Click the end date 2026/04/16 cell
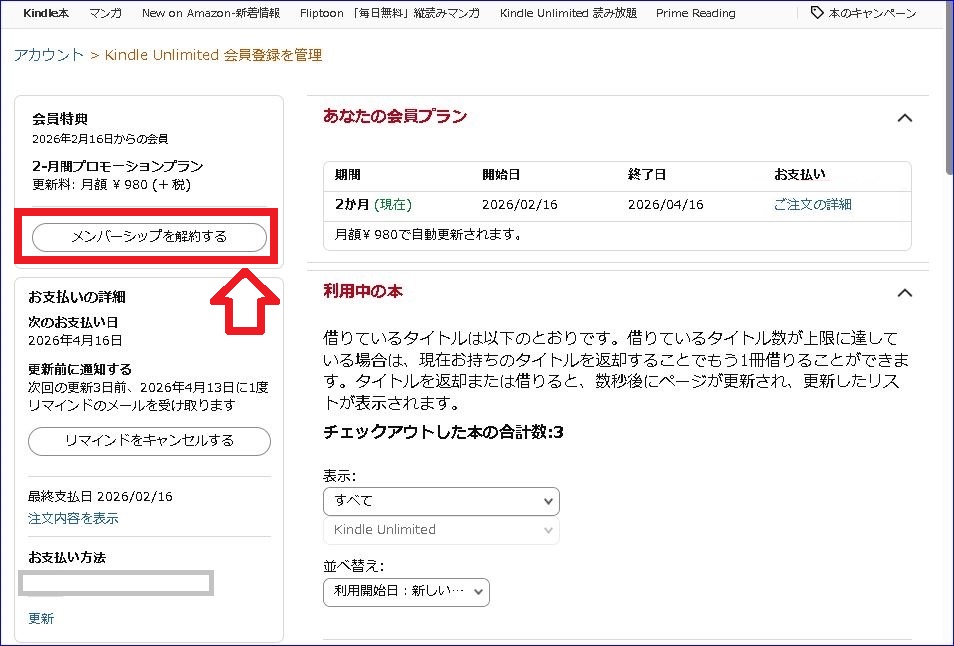This screenshot has width=954, height=646. pyautogui.click(x=666, y=204)
